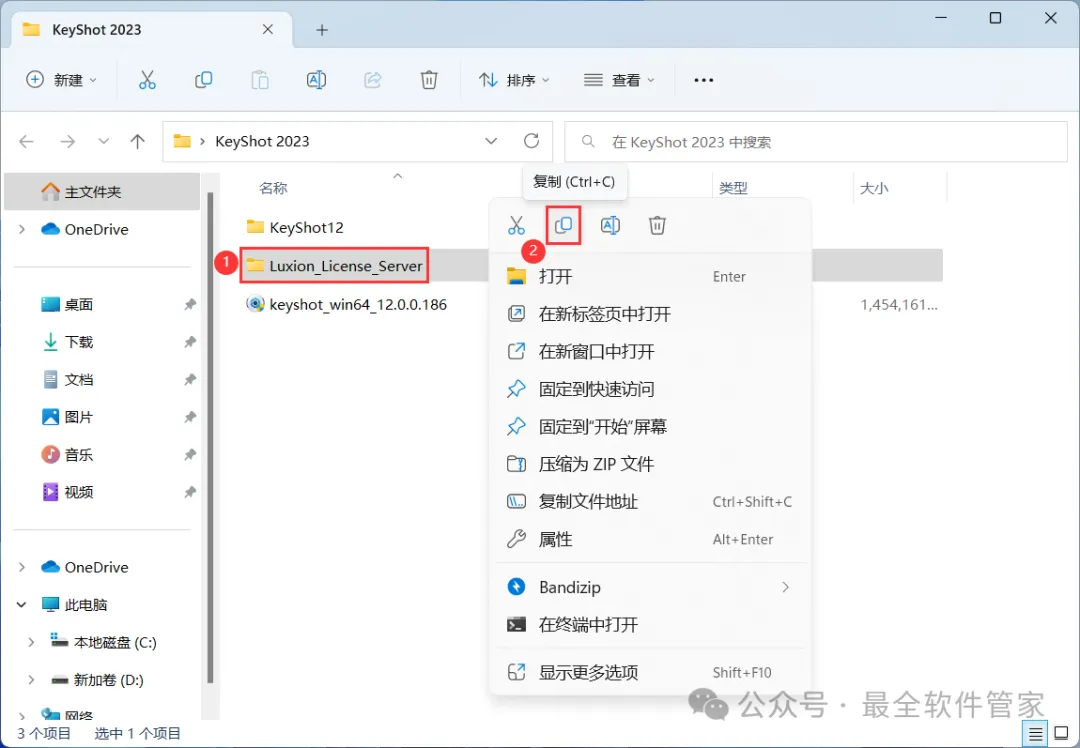Screen dimensions: 1080x748
Task: Open recent locations dropdown arrow
Action: pyautogui.click(x=103, y=142)
